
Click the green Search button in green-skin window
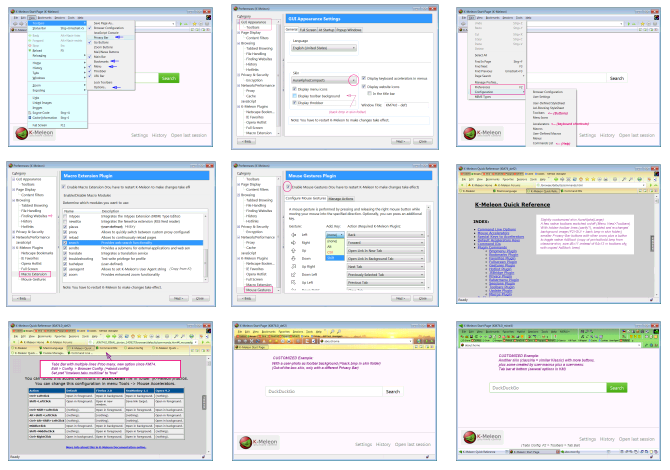coord(617,388)
